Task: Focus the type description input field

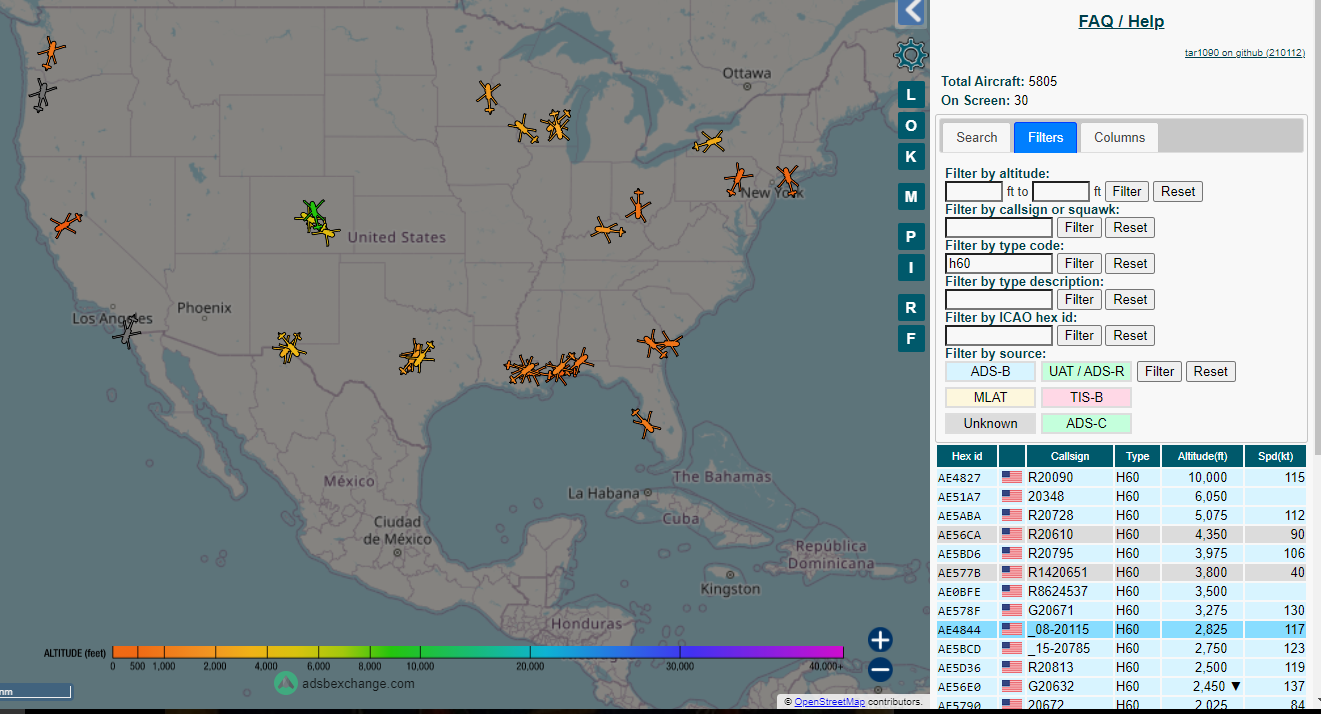Action: (999, 300)
